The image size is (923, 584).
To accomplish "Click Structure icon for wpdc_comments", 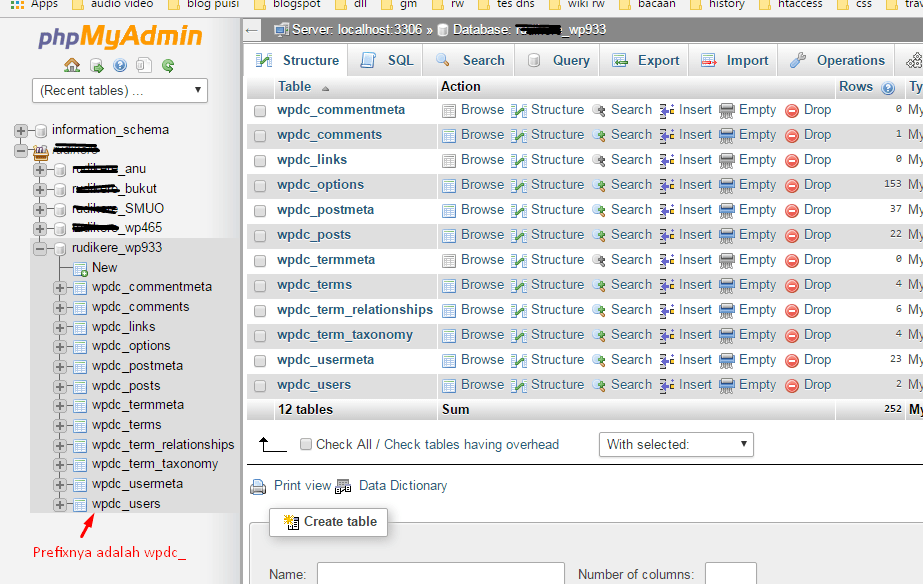I will [519, 135].
